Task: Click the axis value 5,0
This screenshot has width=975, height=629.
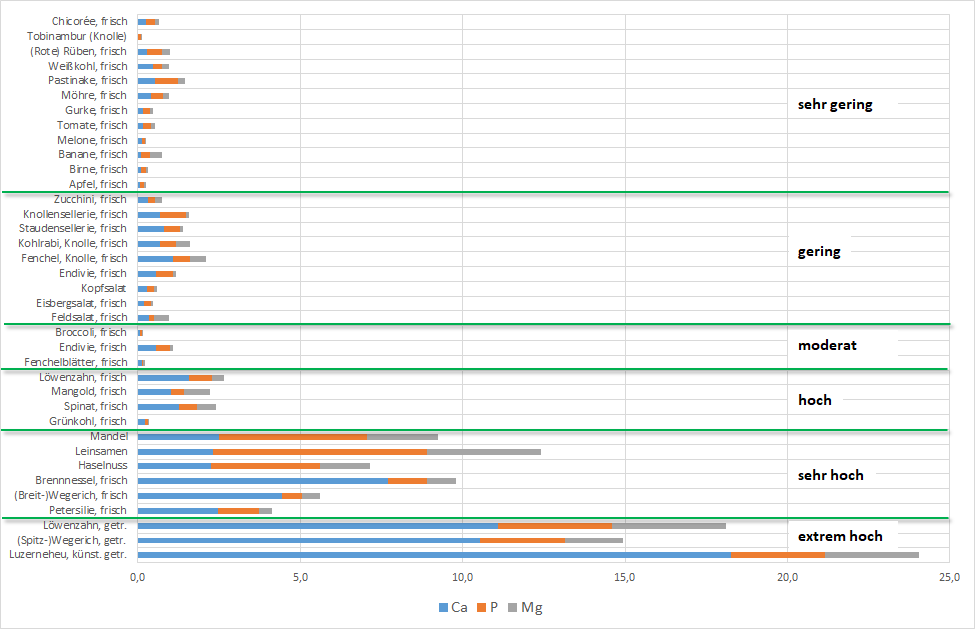Action: click(x=300, y=577)
